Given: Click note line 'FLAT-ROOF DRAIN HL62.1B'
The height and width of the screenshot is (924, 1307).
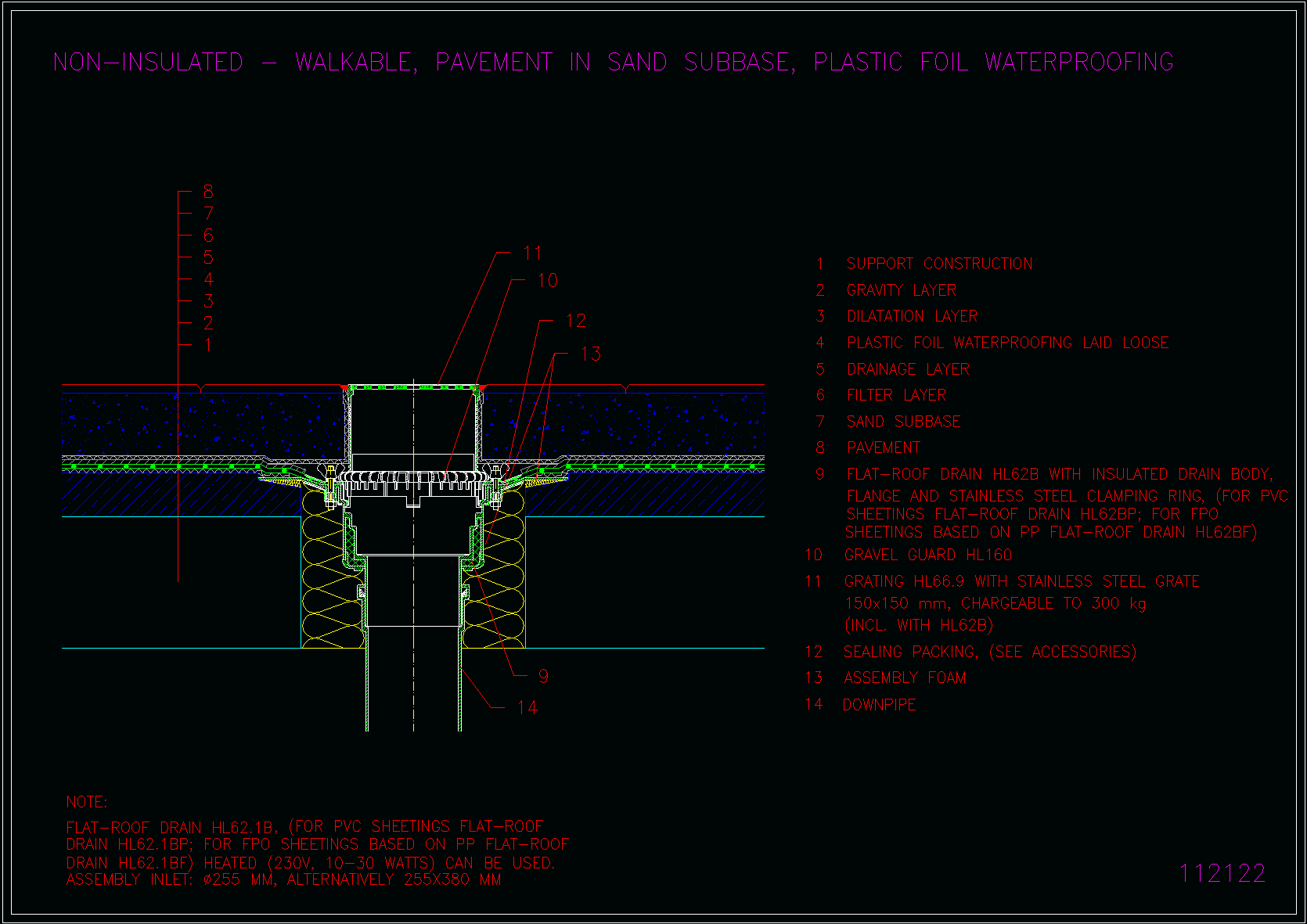Looking at the screenshot, I should click(304, 827).
